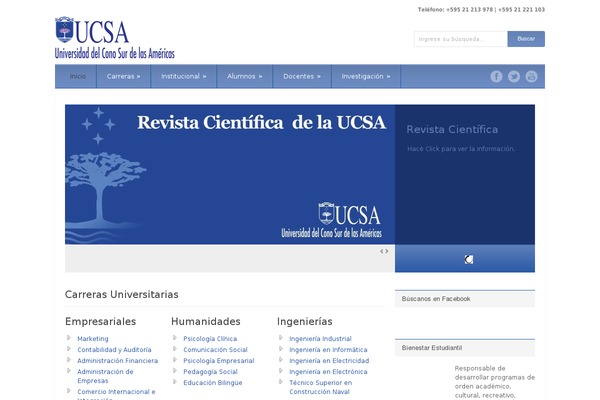Image resolution: width=600 pixels, height=400 pixels.
Task: Click the arrow bullet beside Técnico Superior
Action: tap(281, 382)
